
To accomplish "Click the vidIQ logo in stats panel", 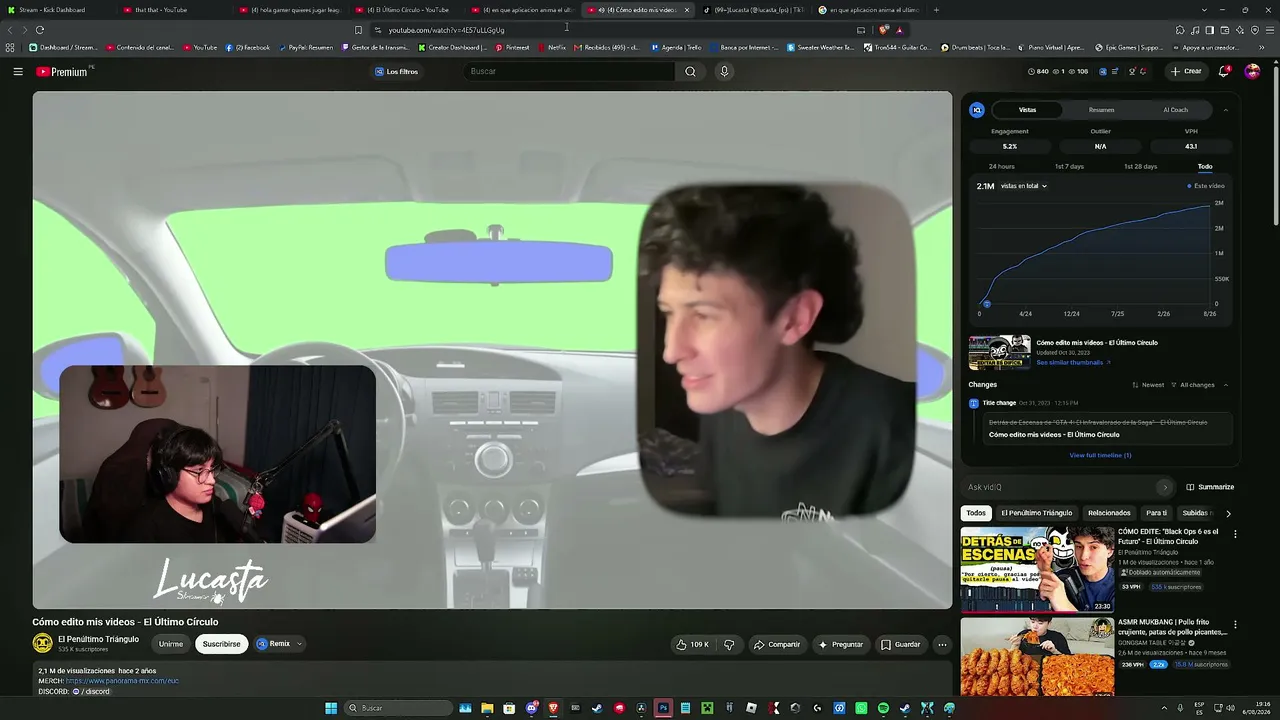I will pos(977,110).
